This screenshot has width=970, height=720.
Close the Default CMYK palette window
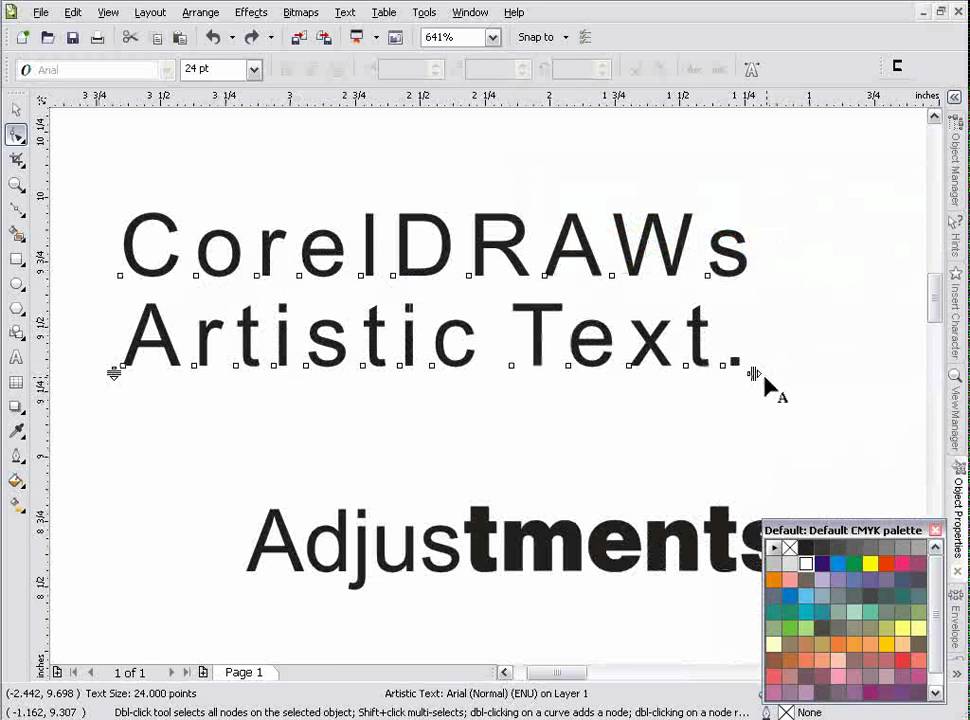click(x=935, y=530)
